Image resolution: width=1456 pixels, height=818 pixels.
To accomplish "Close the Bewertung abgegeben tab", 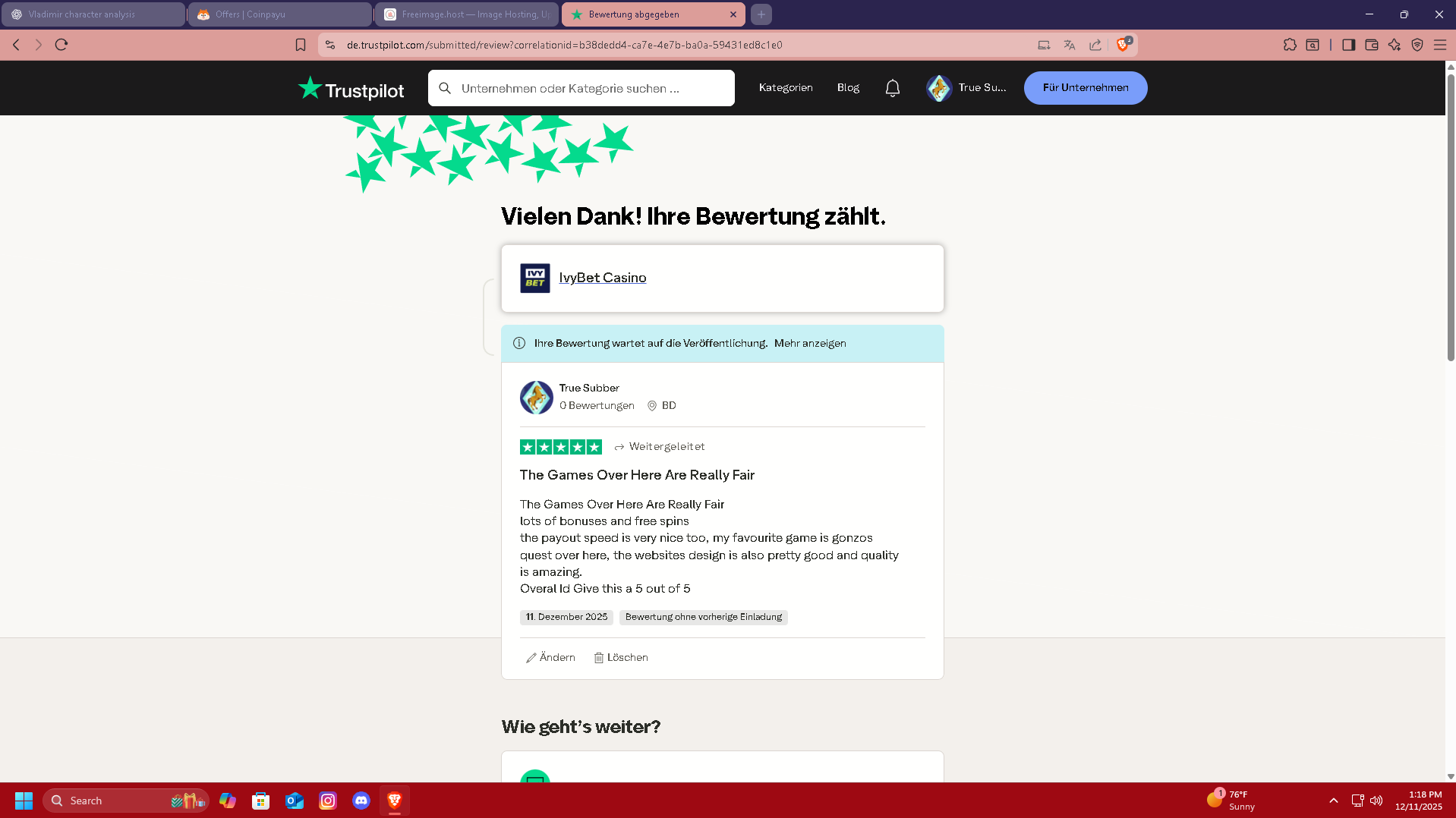I will point(733,14).
